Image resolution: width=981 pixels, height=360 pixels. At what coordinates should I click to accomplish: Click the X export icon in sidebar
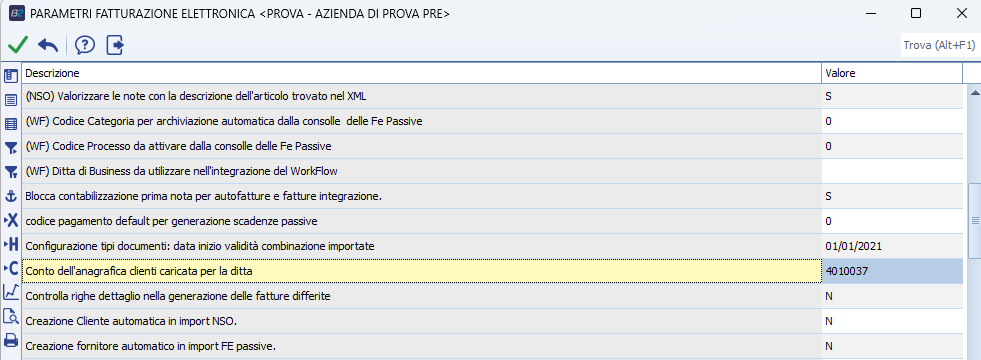point(11,220)
